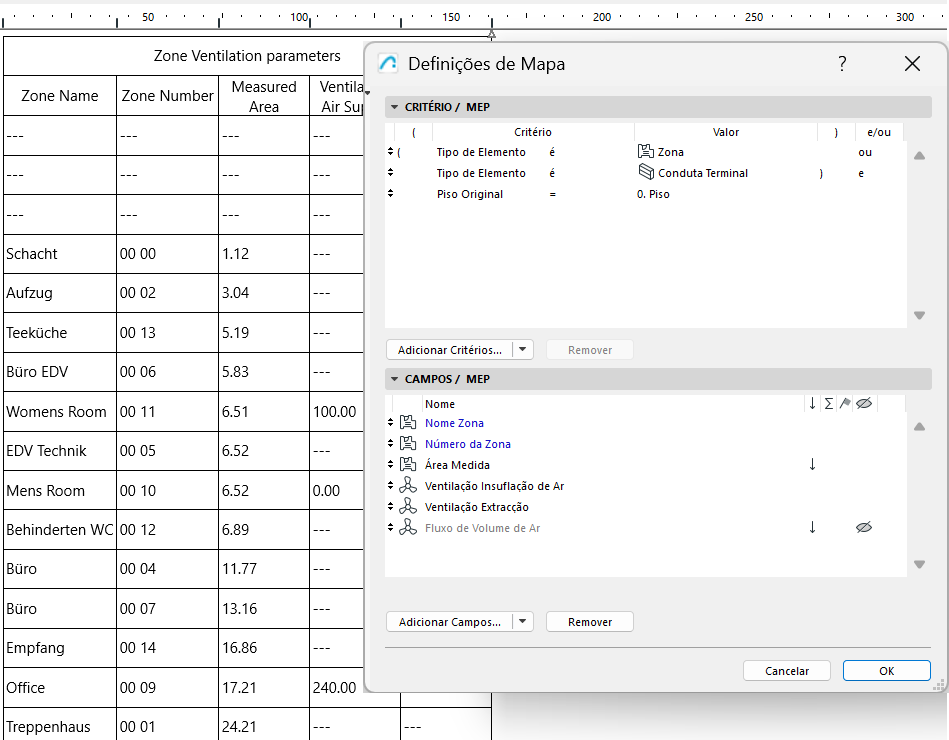949x740 pixels.
Task: Click the zone icon beside Nome Zona
Action: click(407, 422)
